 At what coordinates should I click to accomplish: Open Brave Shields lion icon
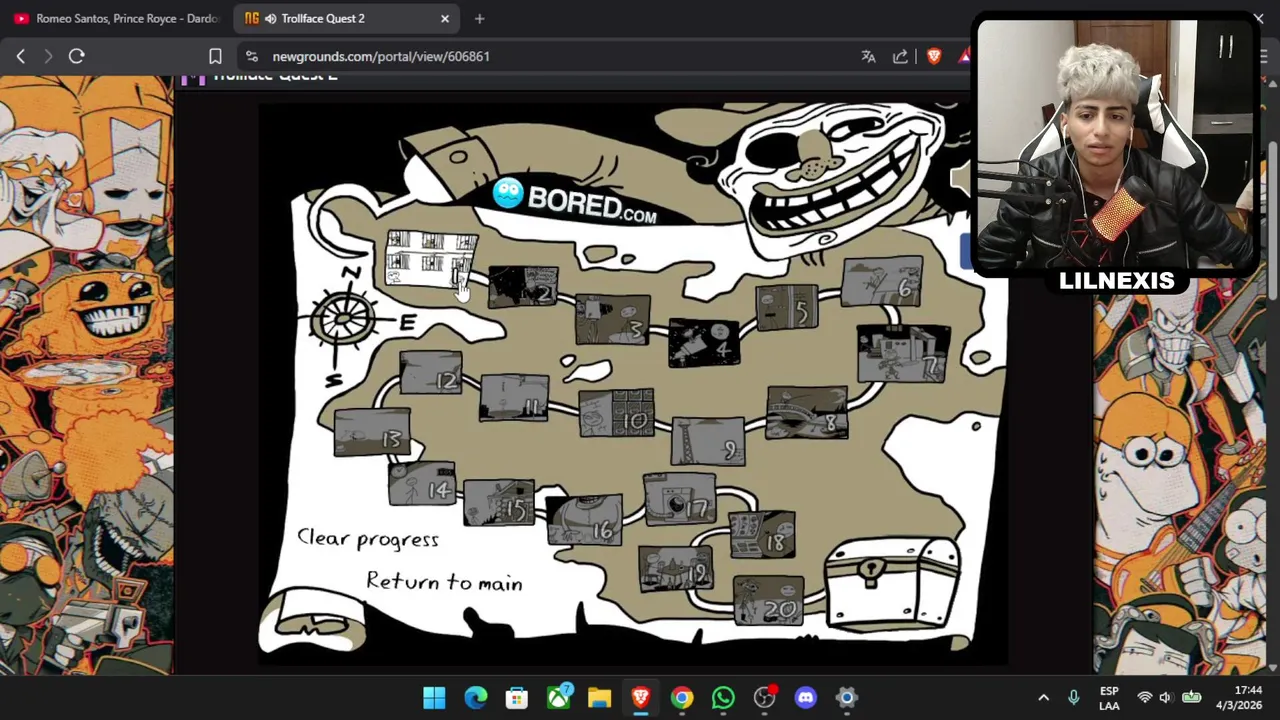[934, 56]
